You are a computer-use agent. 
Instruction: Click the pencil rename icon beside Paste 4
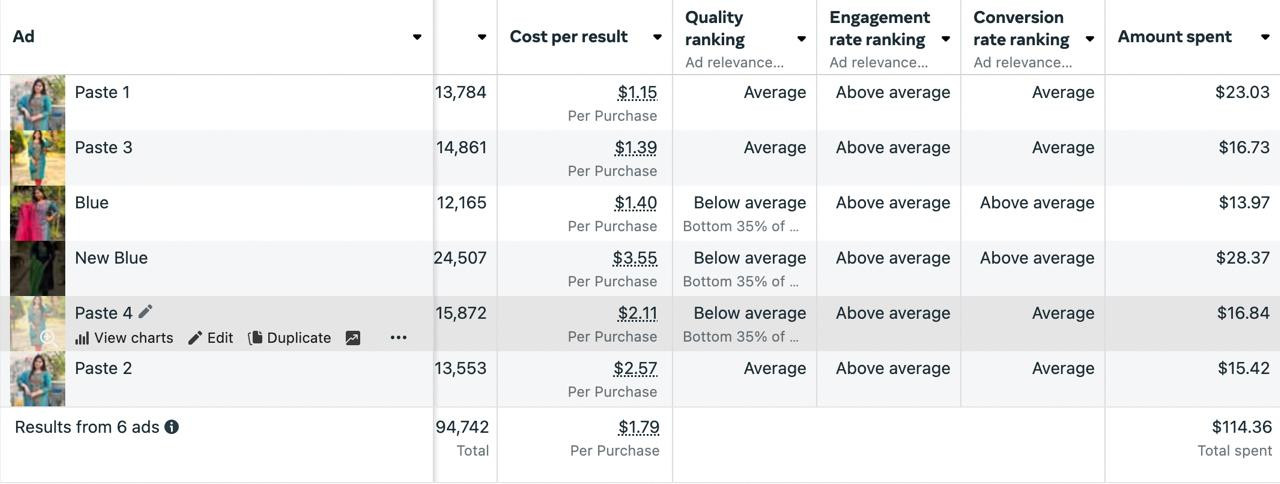coord(146,312)
